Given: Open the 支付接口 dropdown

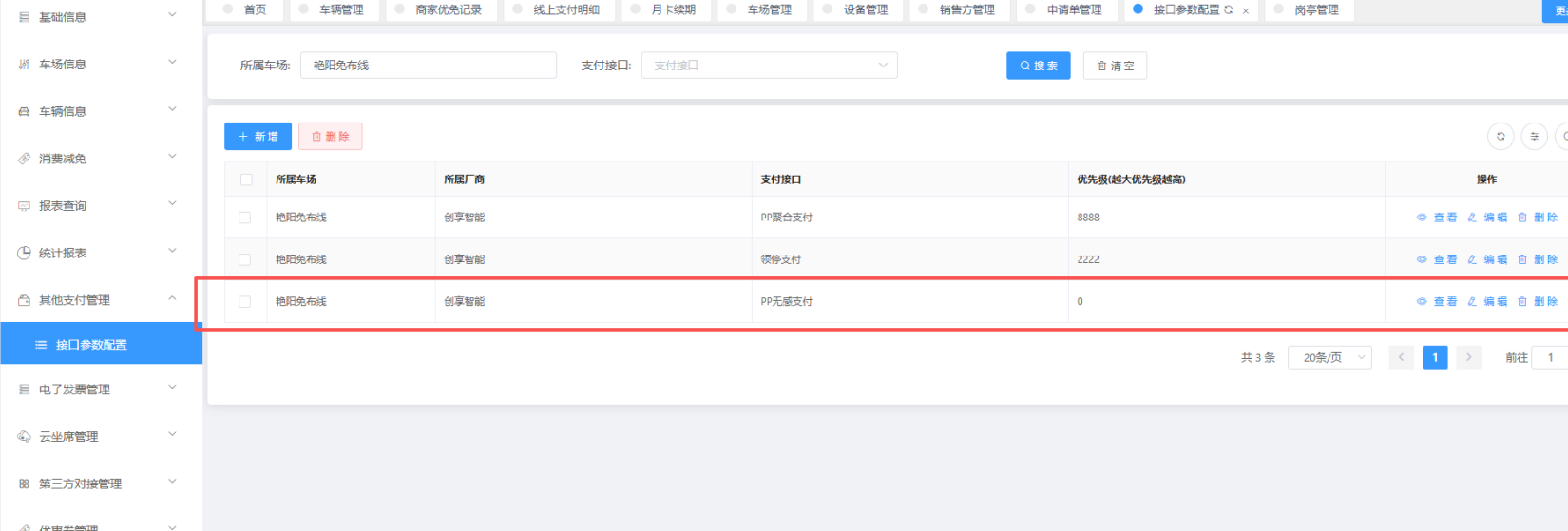Looking at the screenshot, I should pos(770,66).
